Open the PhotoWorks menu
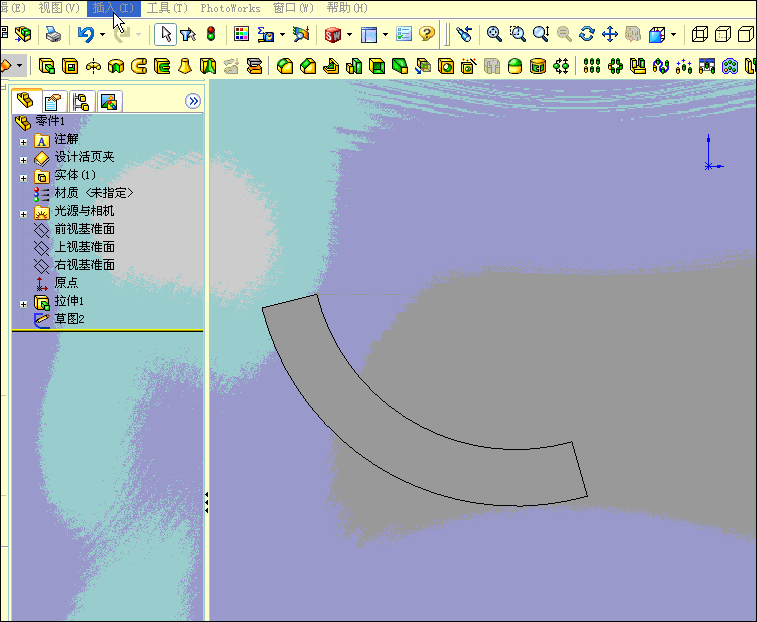Image resolution: width=757 pixels, height=622 pixels. pyautogui.click(x=230, y=8)
